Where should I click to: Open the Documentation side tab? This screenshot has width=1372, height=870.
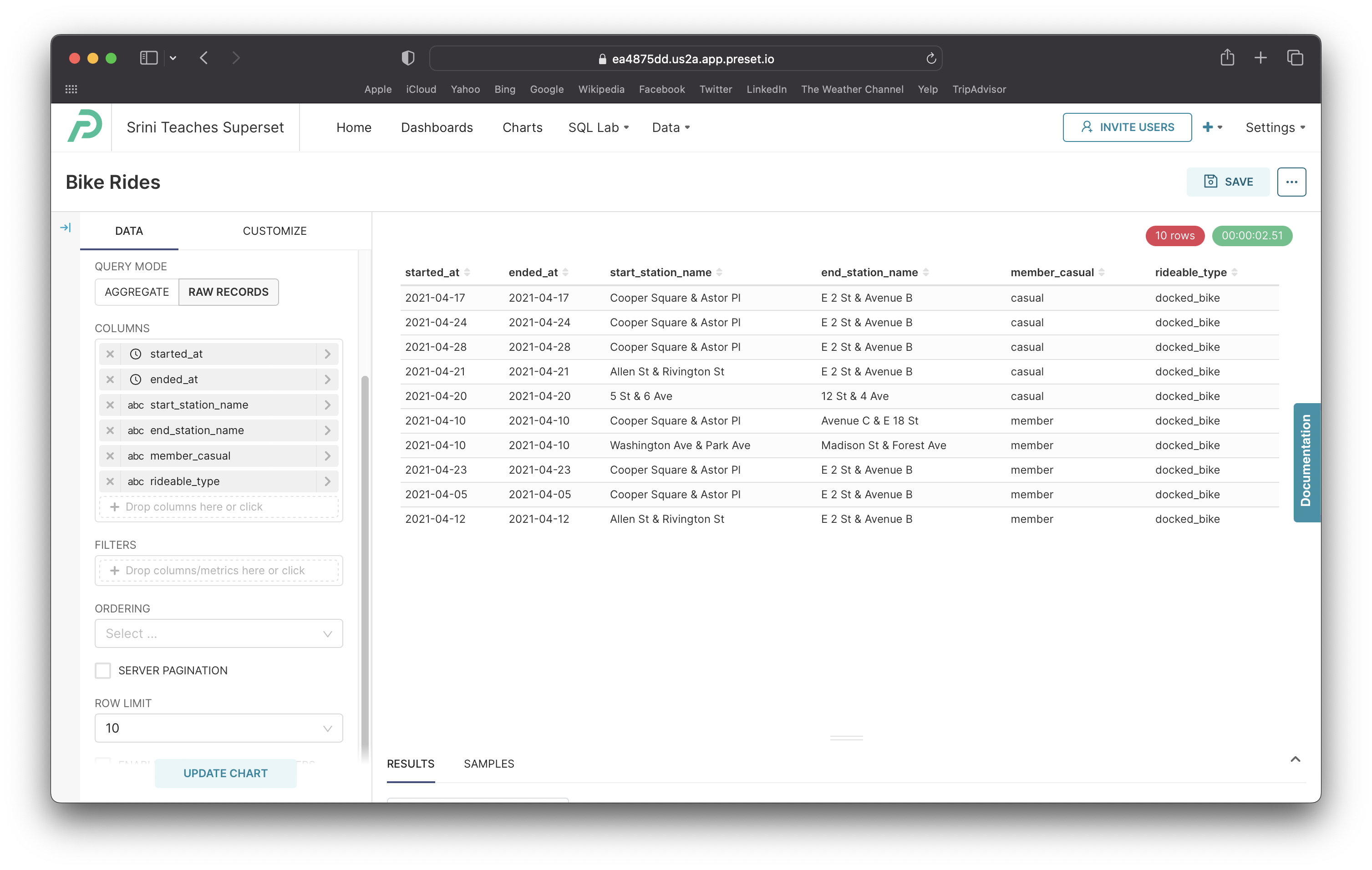[x=1306, y=462]
